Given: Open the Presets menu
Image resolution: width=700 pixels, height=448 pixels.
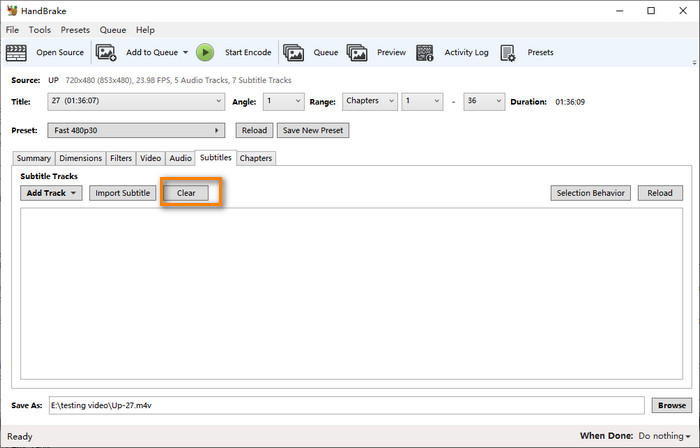Looking at the screenshot, I should (75, 30).
